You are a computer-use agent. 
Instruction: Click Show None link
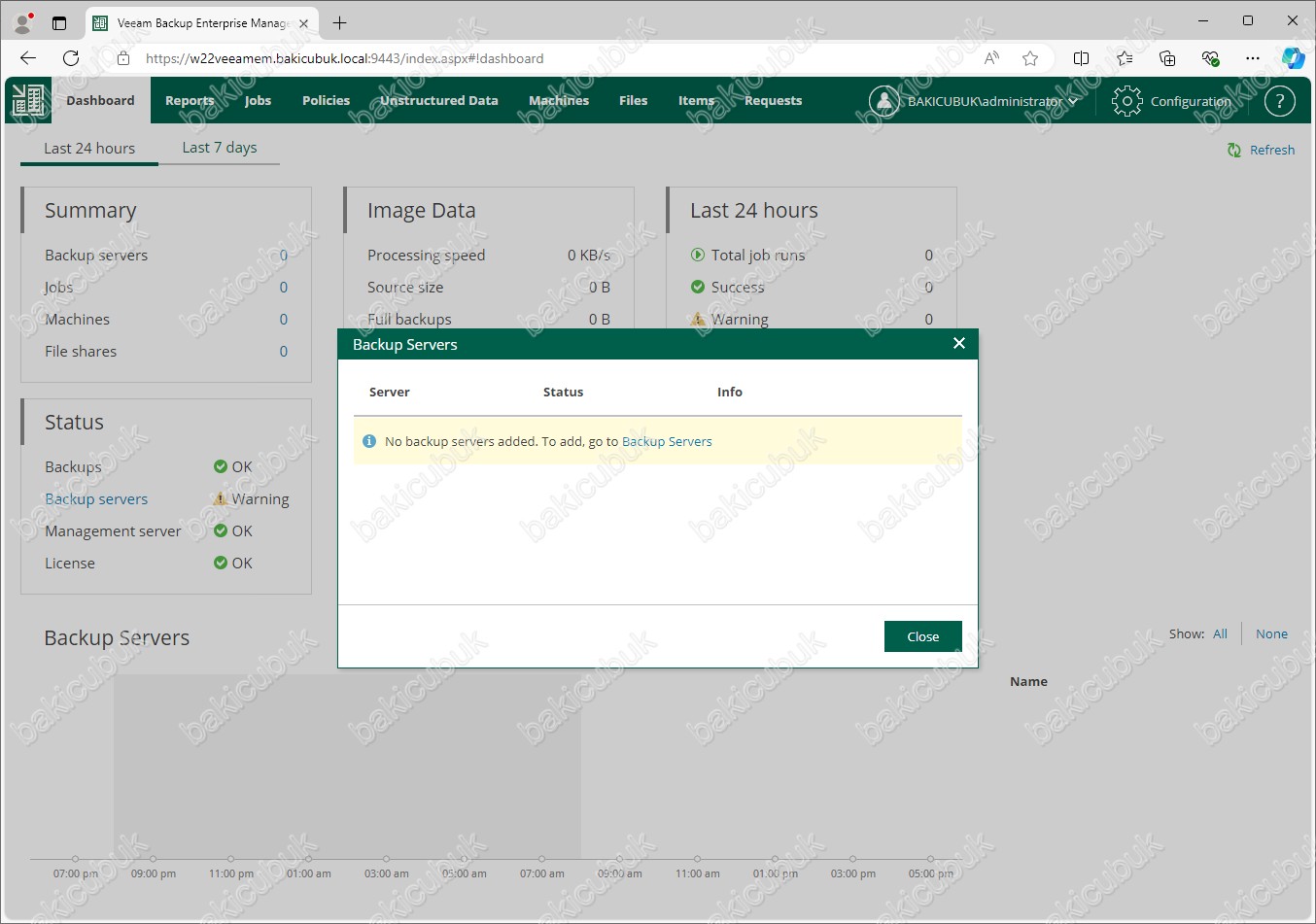(1271, 633)
